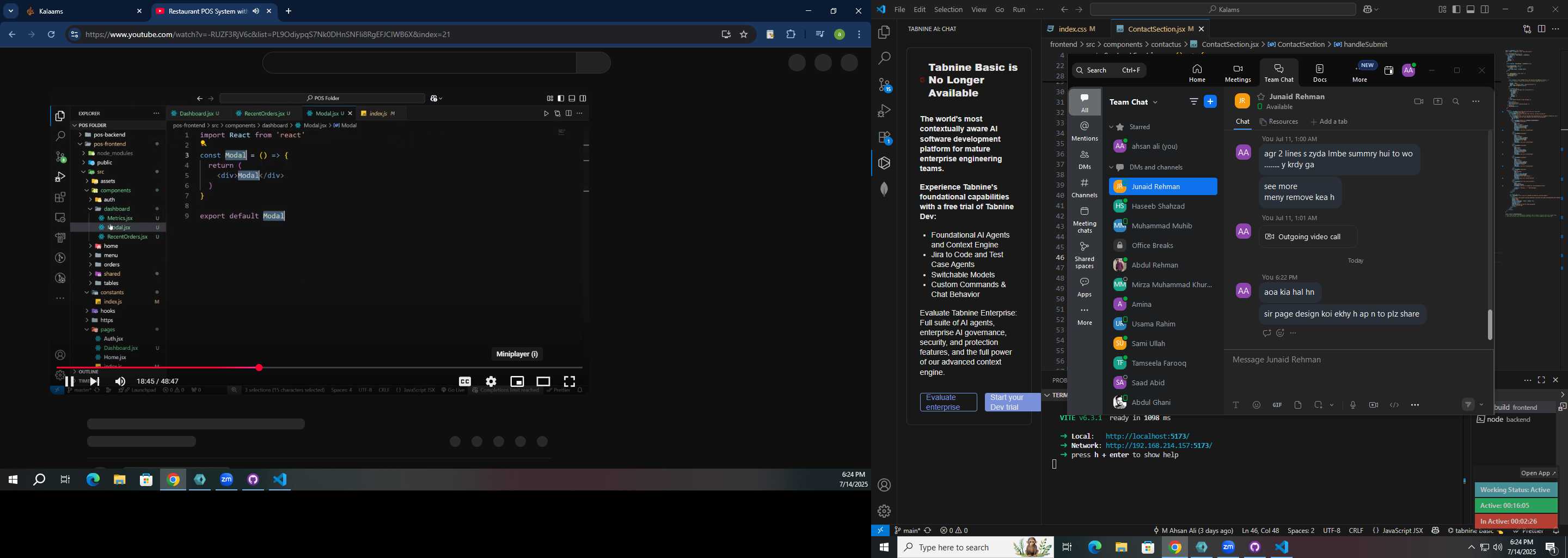Open Mentions section in Zoom sidebar
The height and width of the screenshot is (558, 1568).
point(1084,131)
